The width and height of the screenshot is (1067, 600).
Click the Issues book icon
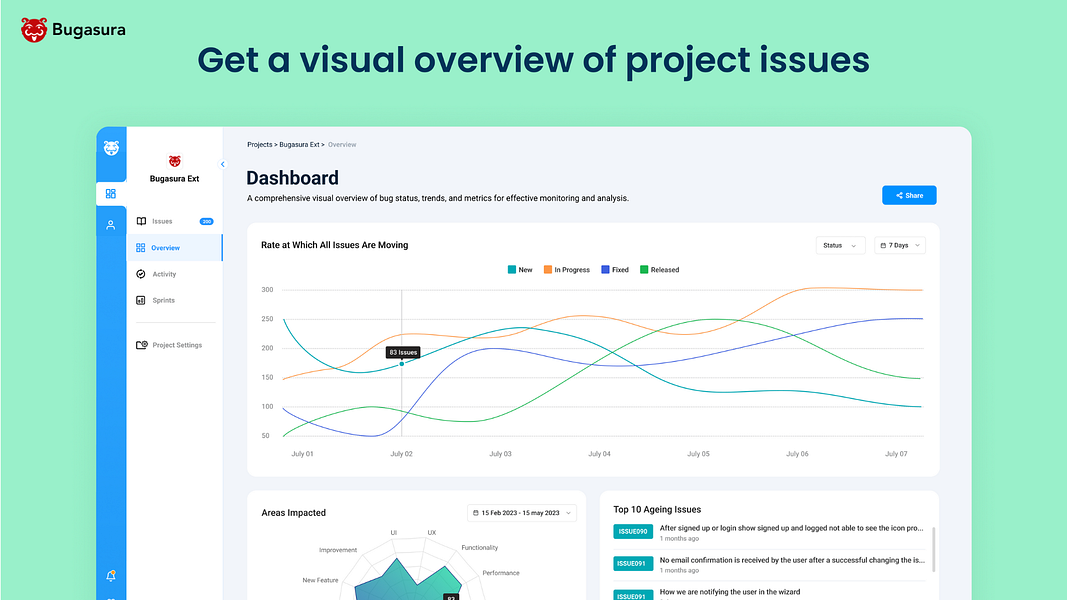click(141, 221)
